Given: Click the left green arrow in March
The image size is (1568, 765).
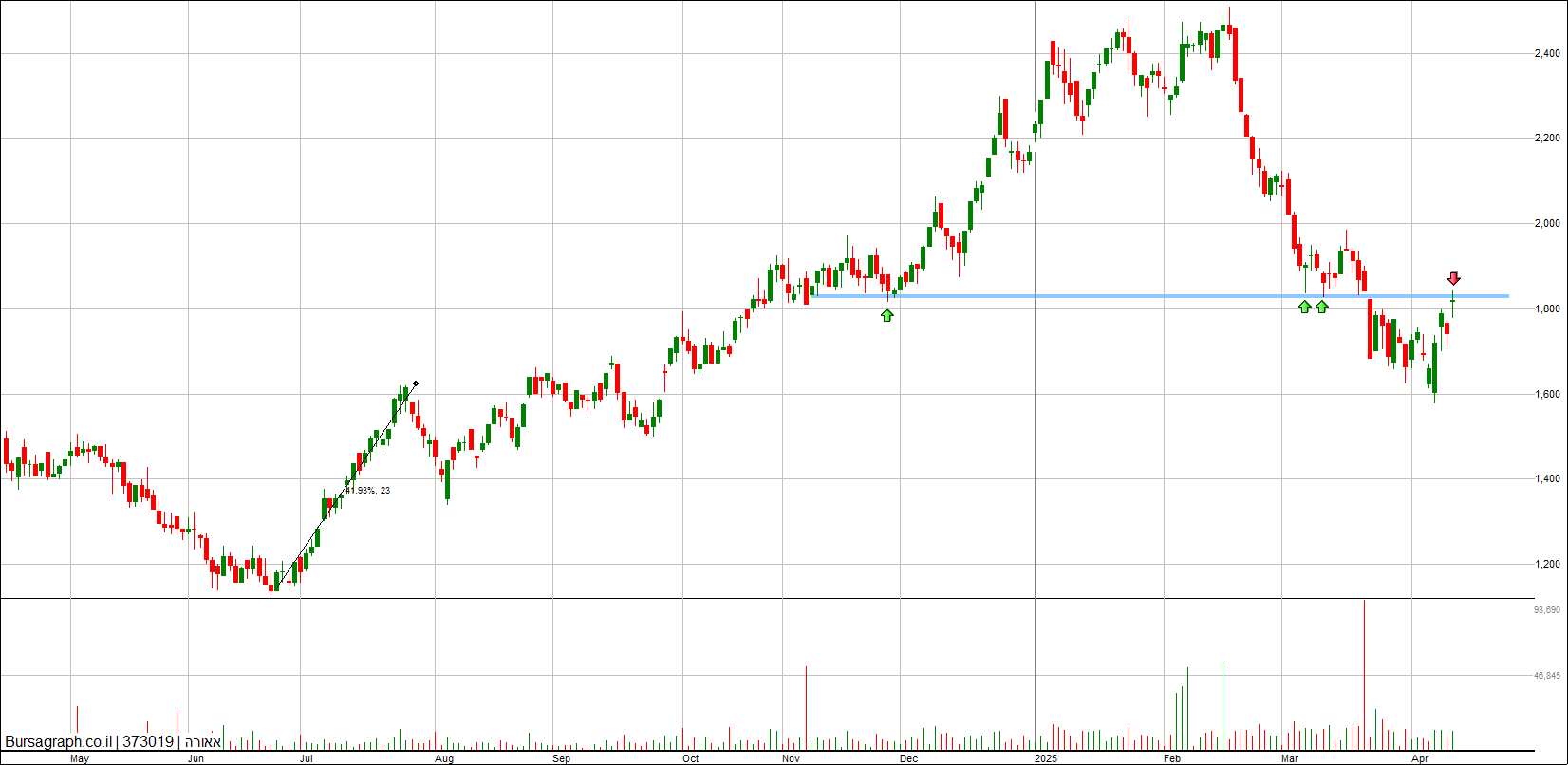Looking at the screenshot, I should point(1305,307).
